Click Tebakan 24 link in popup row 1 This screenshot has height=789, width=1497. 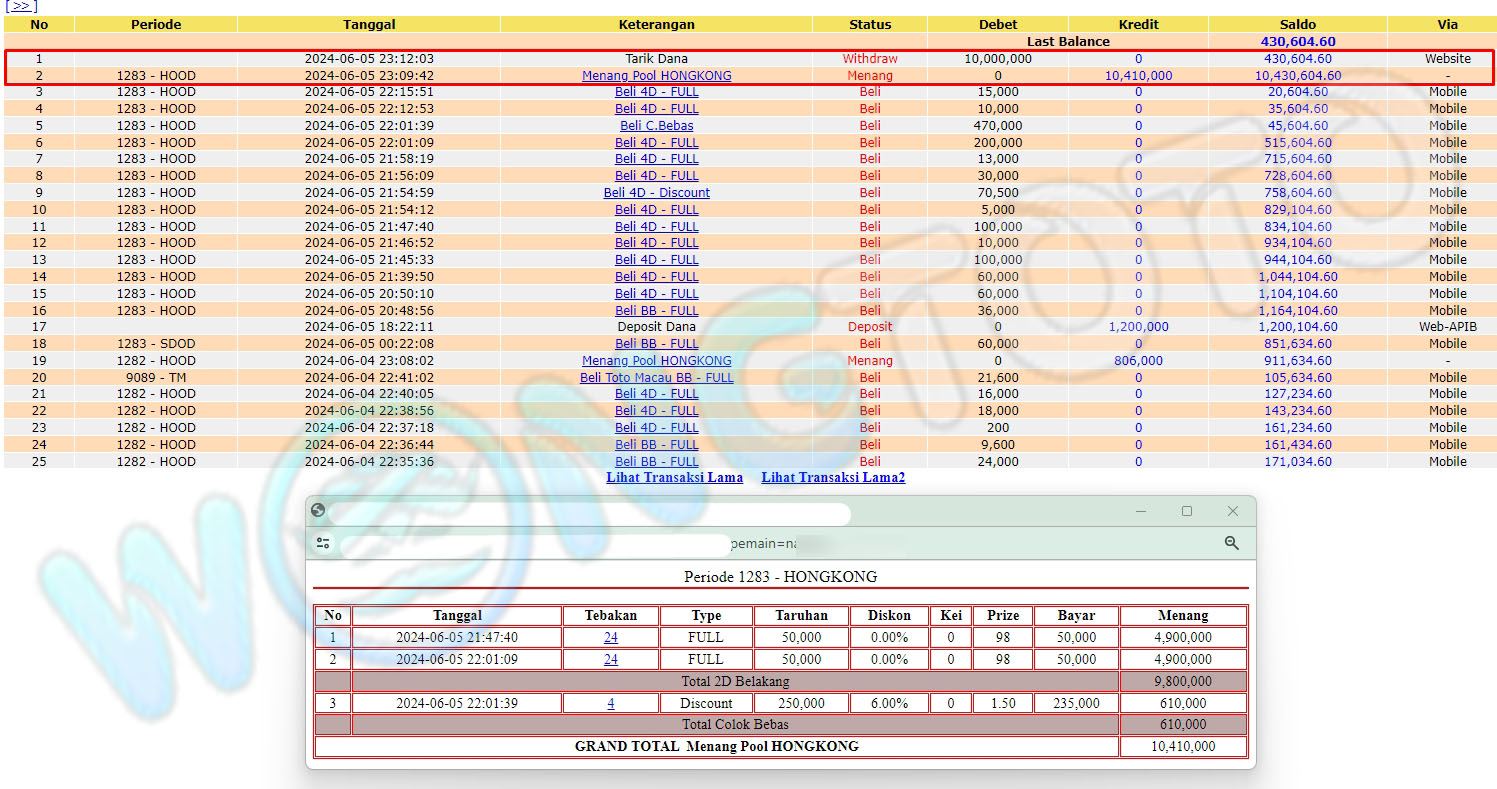point(610,638)
